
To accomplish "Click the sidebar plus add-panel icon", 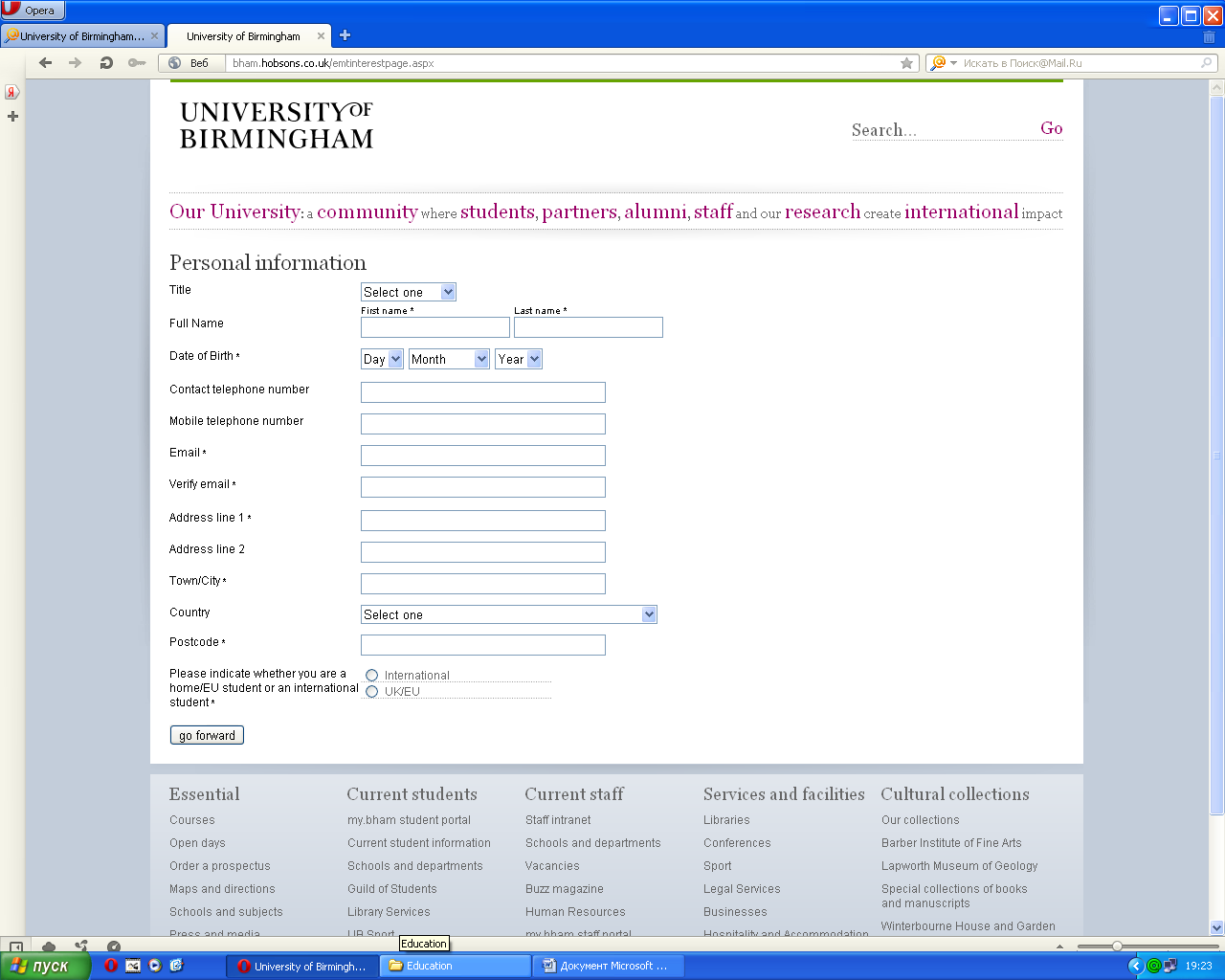I will (12, 116).
